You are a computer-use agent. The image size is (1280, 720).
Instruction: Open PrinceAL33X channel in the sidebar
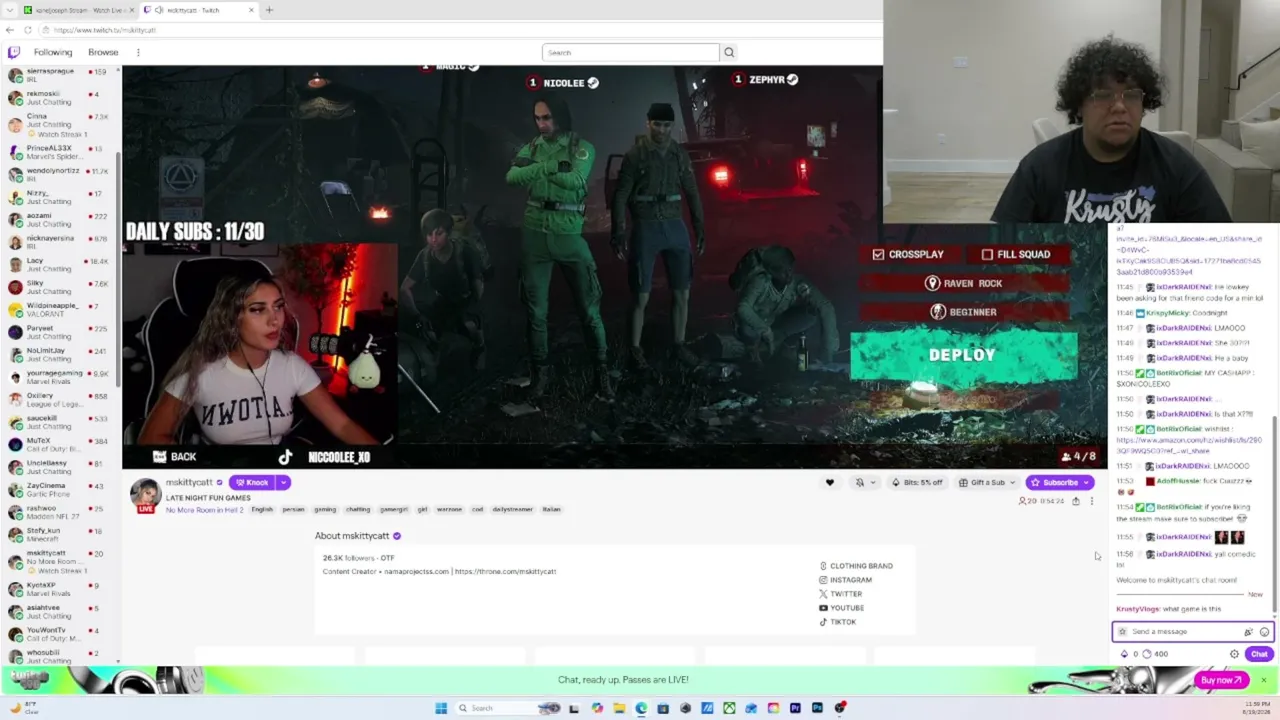coord(60,152)
